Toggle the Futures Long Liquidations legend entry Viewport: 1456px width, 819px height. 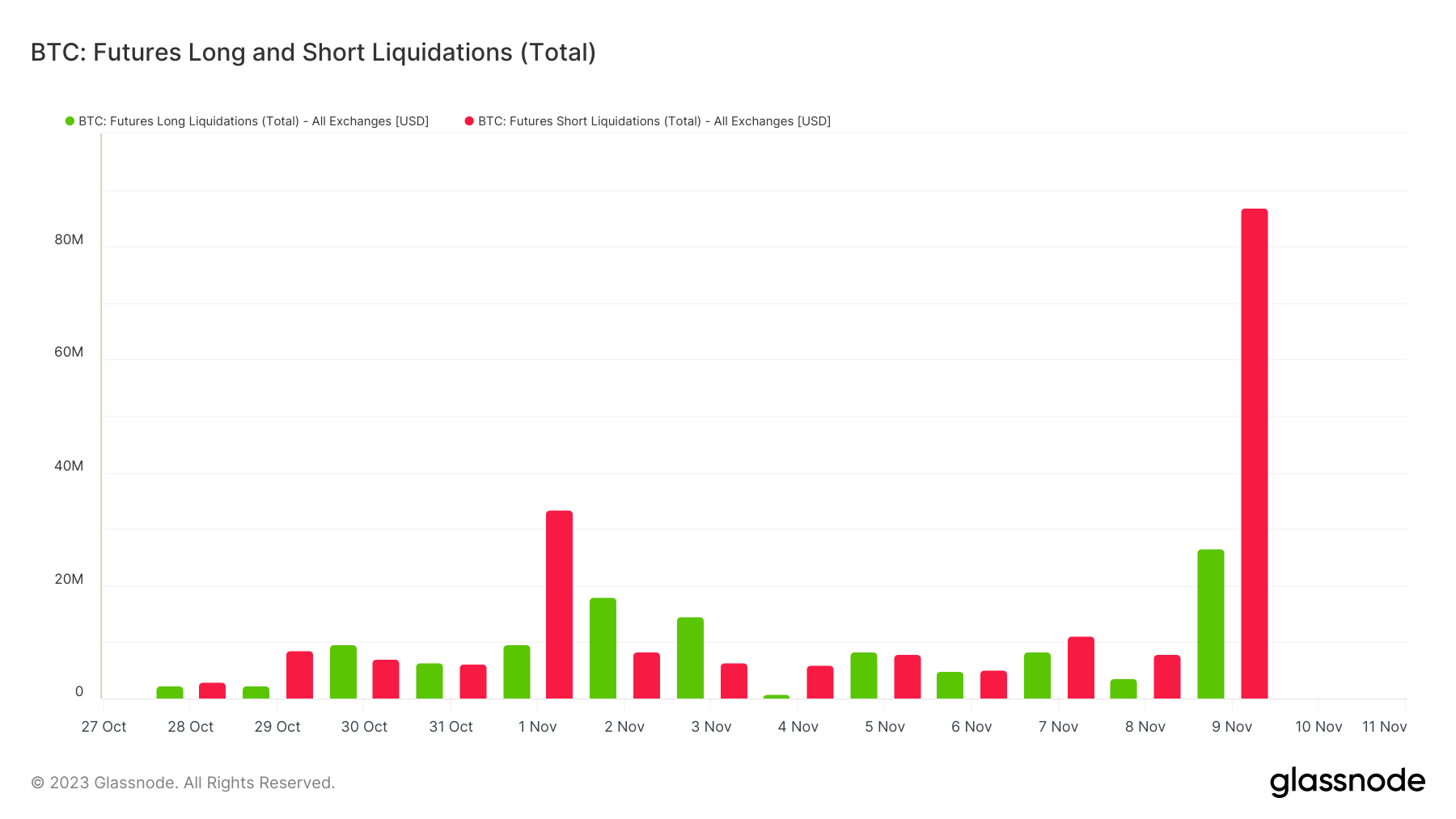pyautogui.click(x=247, y=121)
